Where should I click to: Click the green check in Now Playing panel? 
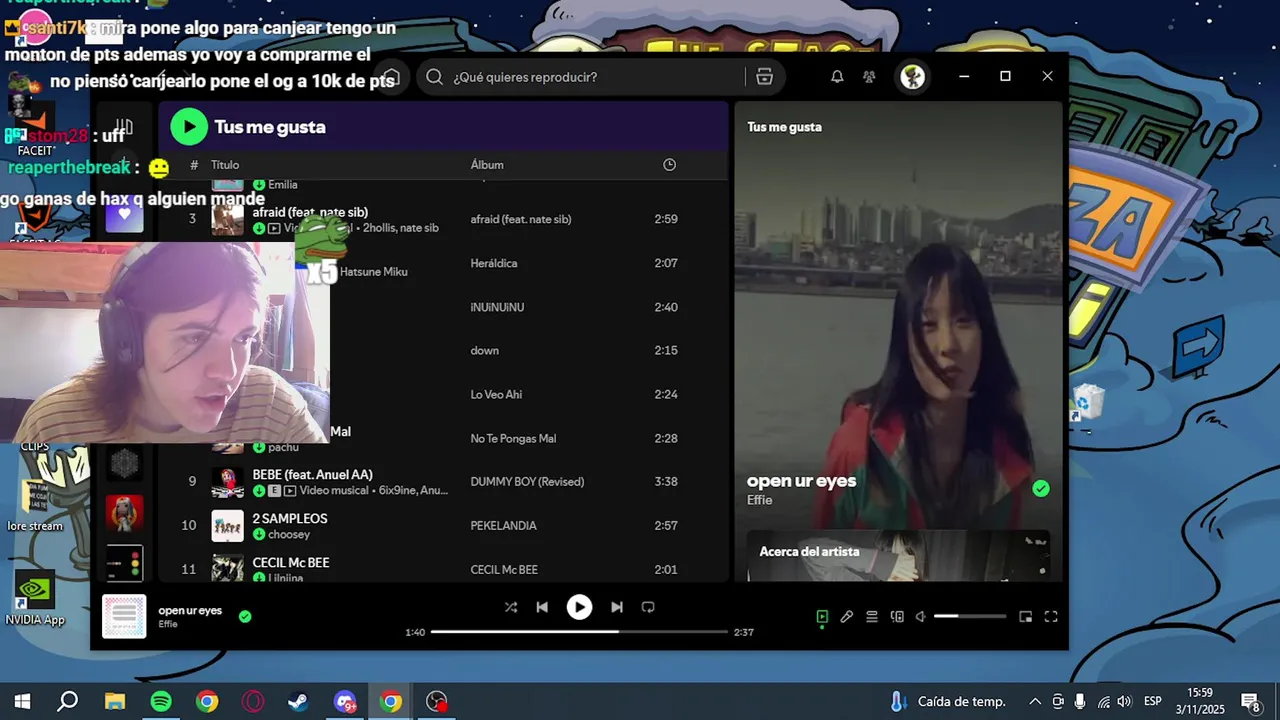1041,489
